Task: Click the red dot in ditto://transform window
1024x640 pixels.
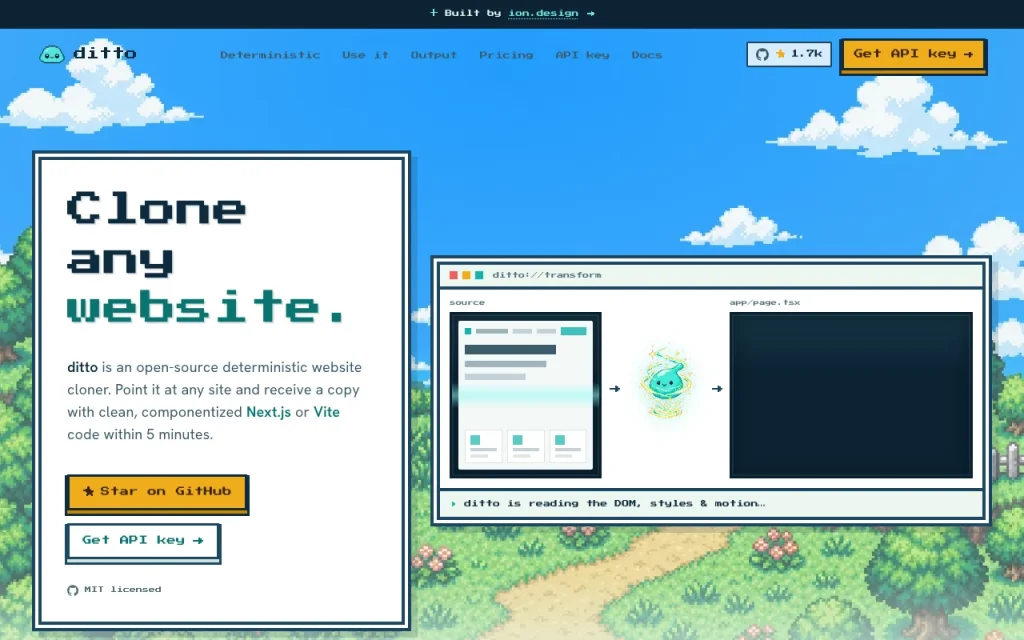Action: [453, 275]
